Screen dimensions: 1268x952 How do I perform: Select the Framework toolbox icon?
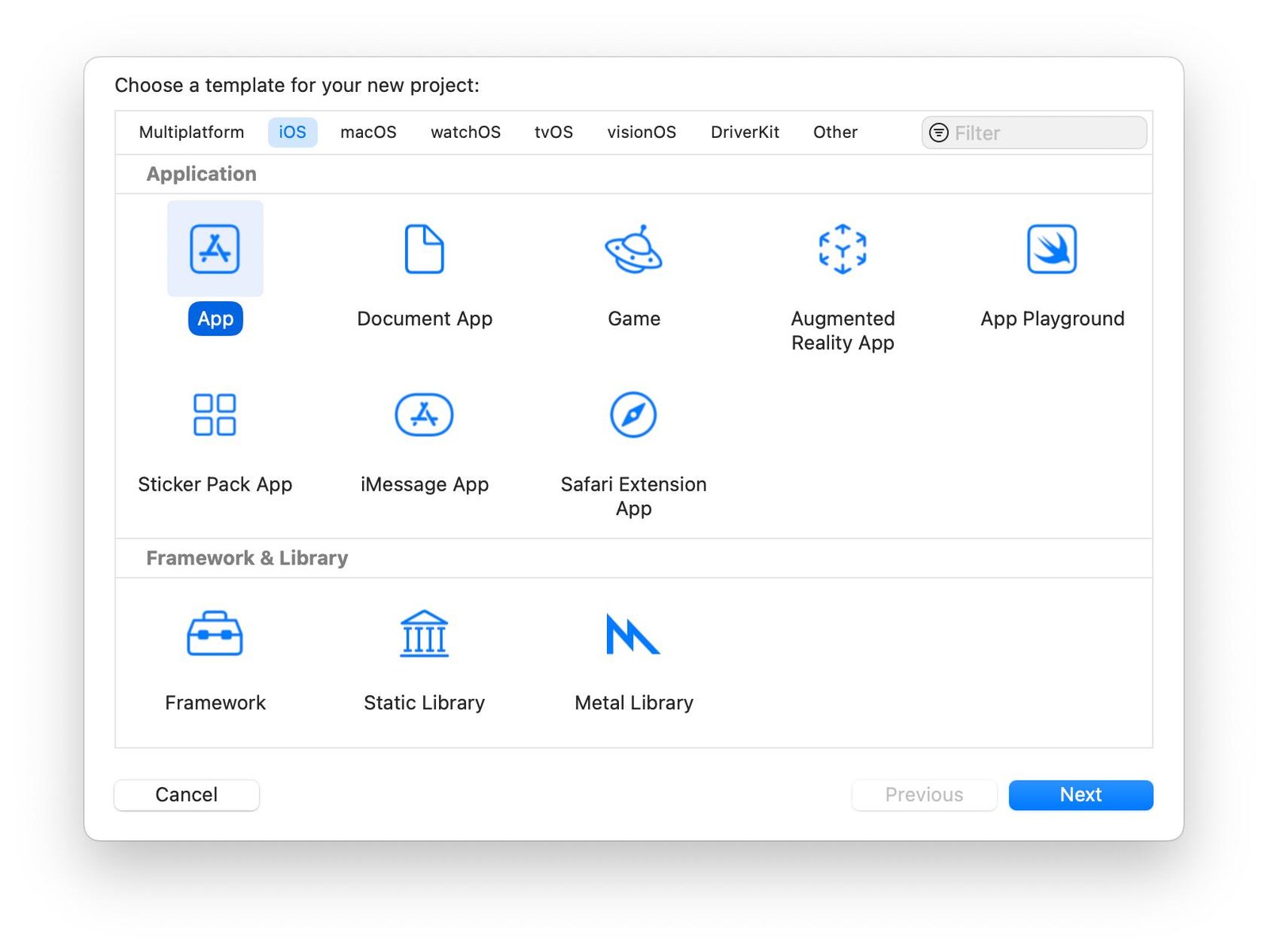click(215, 633)
